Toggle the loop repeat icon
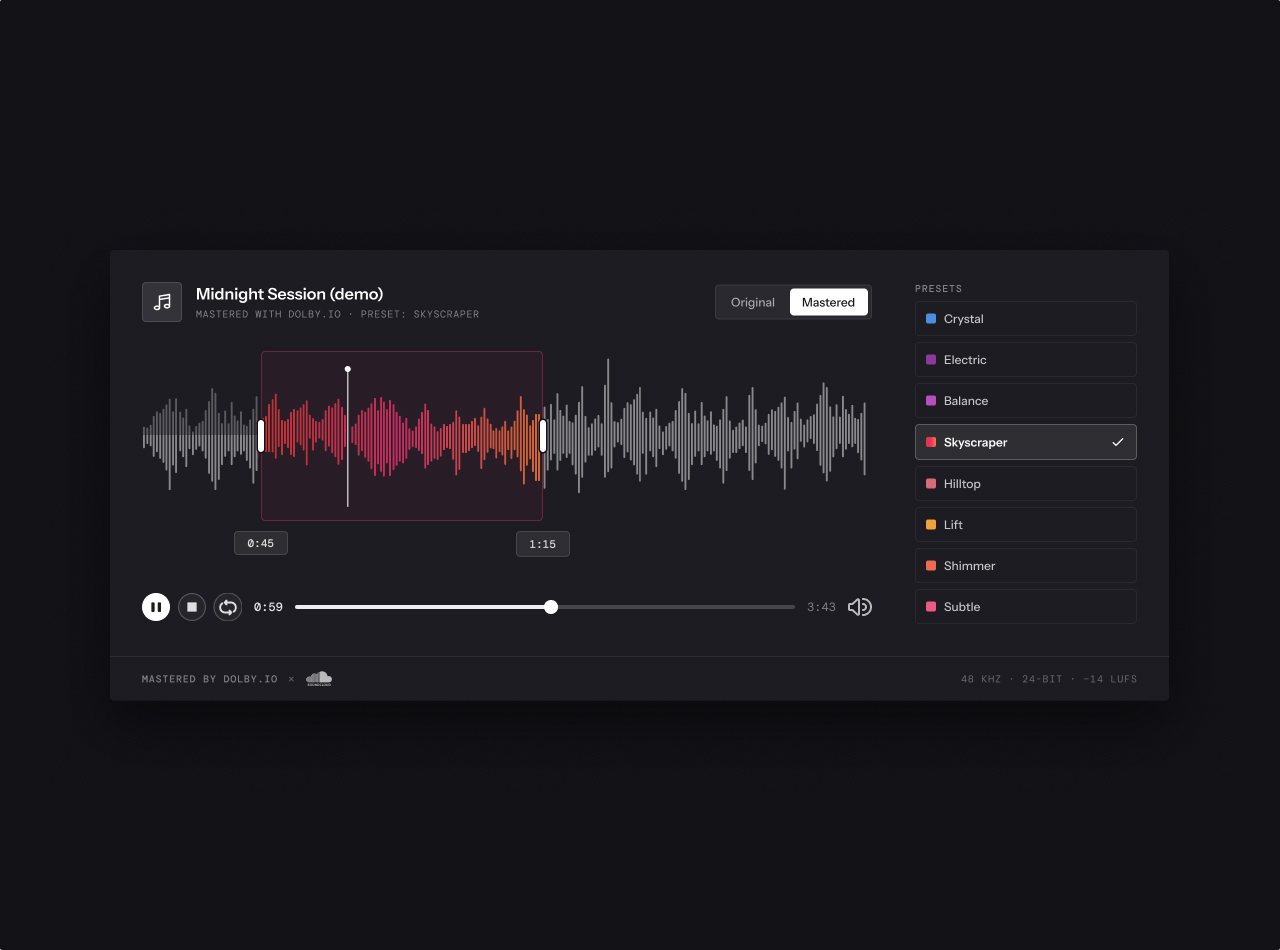 point(228,607)
